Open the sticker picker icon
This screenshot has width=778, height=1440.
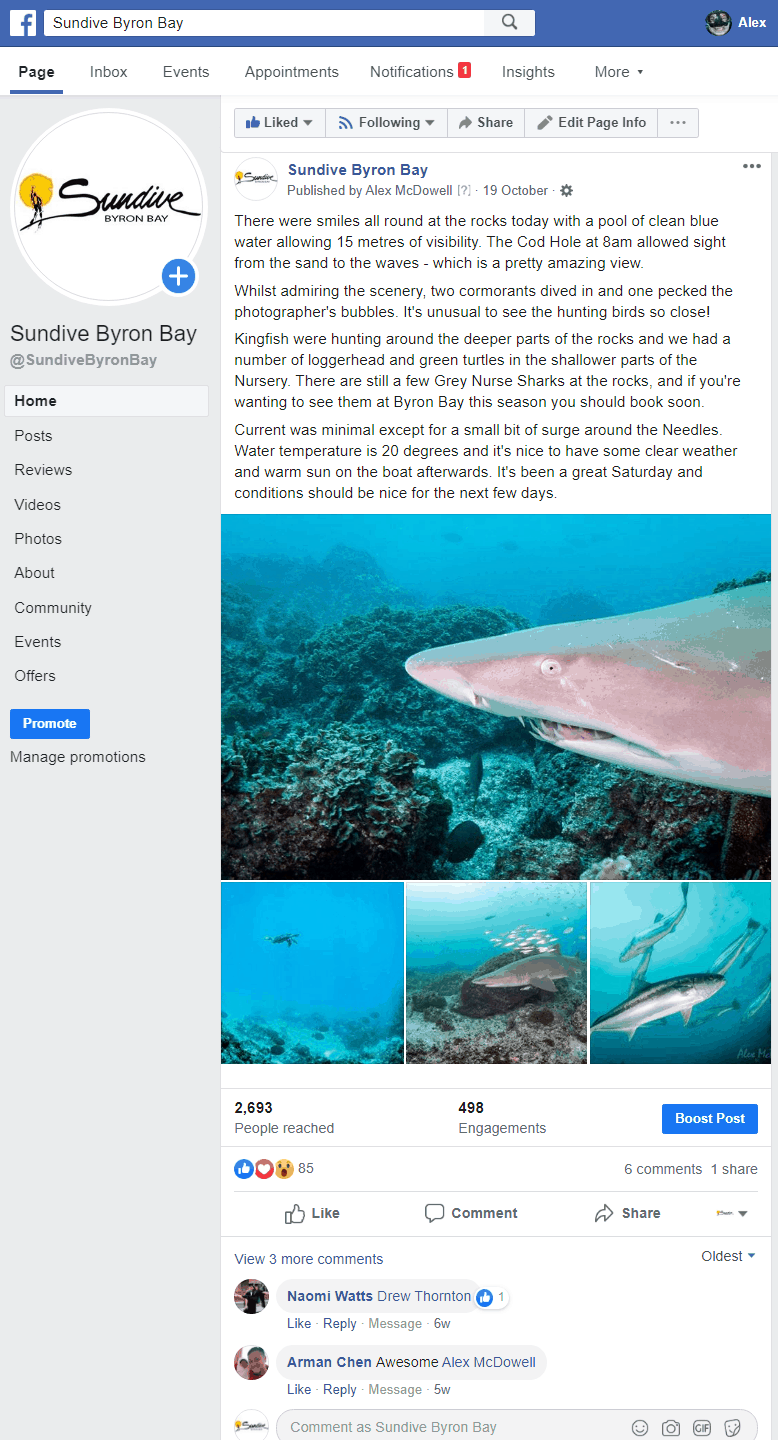click(x=733, y=1427)
